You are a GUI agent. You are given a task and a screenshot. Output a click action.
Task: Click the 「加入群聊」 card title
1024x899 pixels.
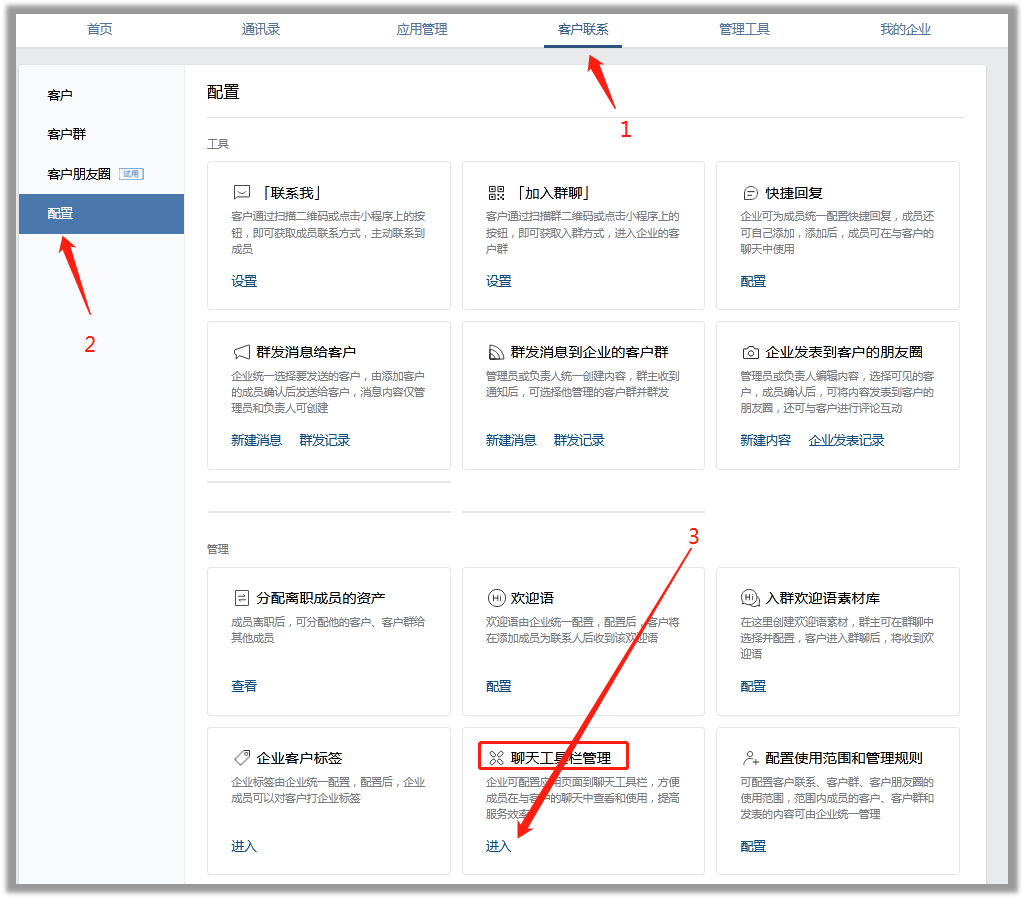(553, 193)
